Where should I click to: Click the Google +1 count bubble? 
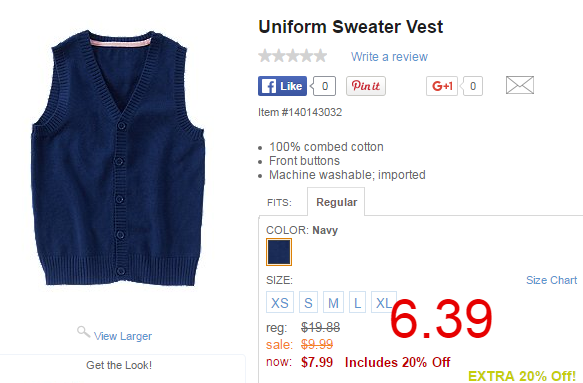point(472,86)
